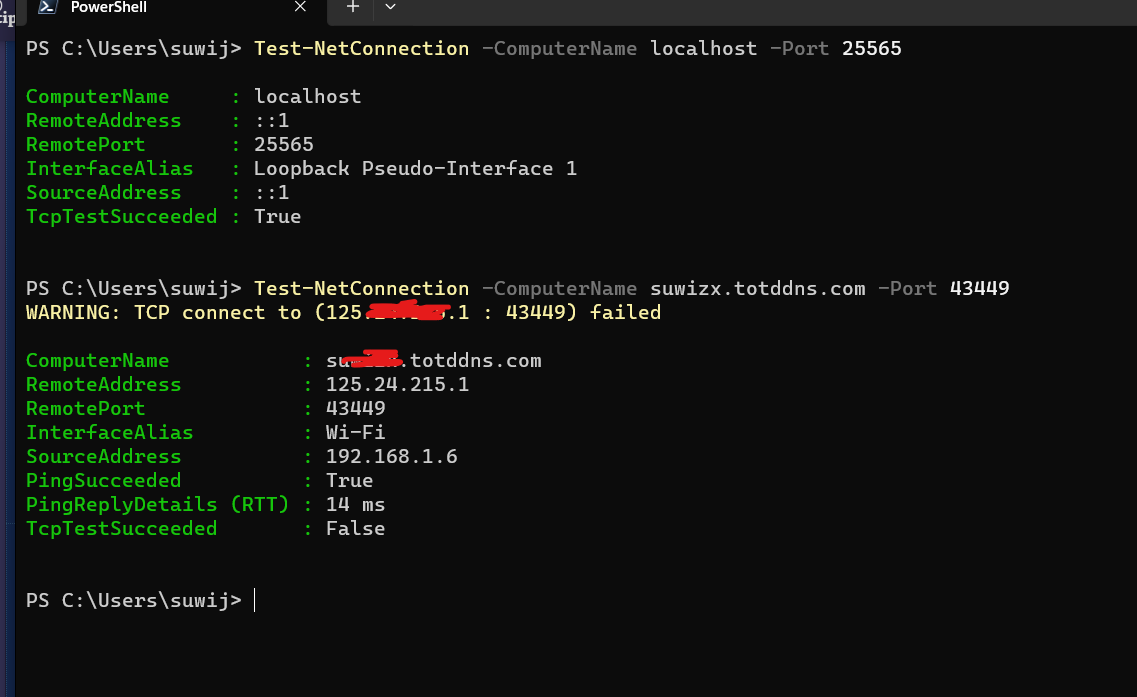
Task: Click the Wi-Fi InterfaceAlias value
Action: coord(355,432)
